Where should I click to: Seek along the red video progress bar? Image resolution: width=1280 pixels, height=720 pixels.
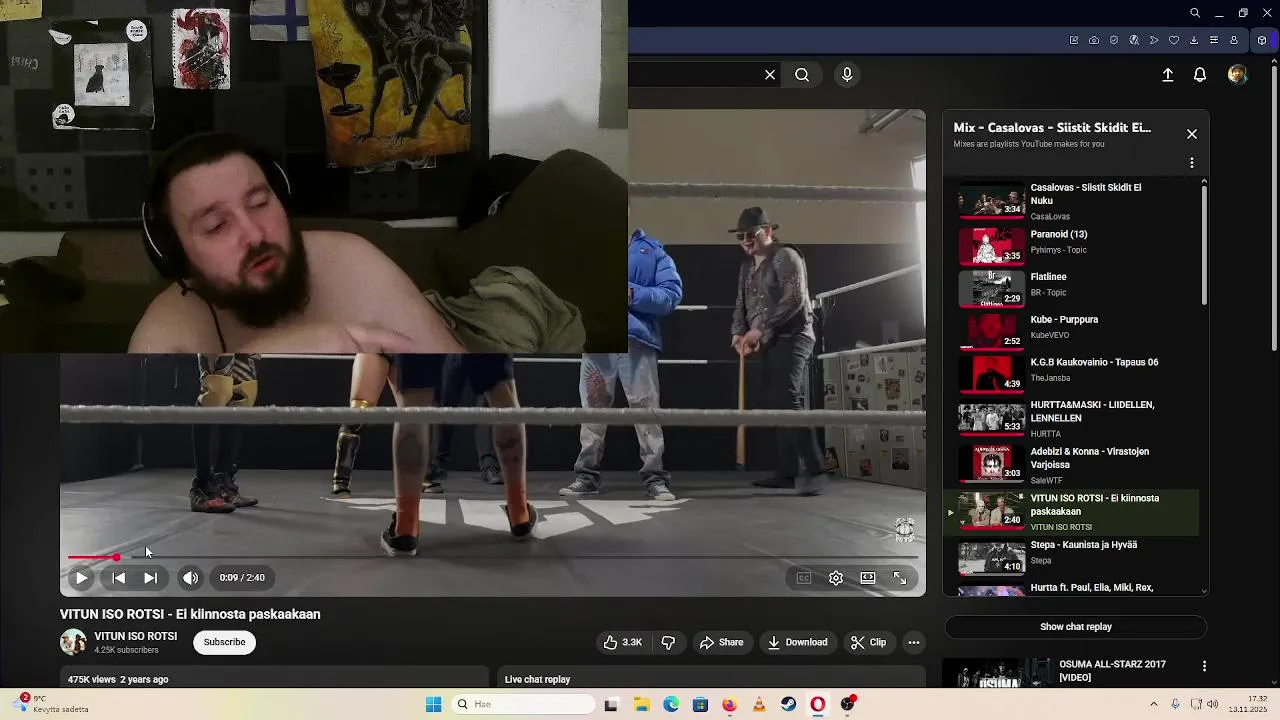coord(492,557)
